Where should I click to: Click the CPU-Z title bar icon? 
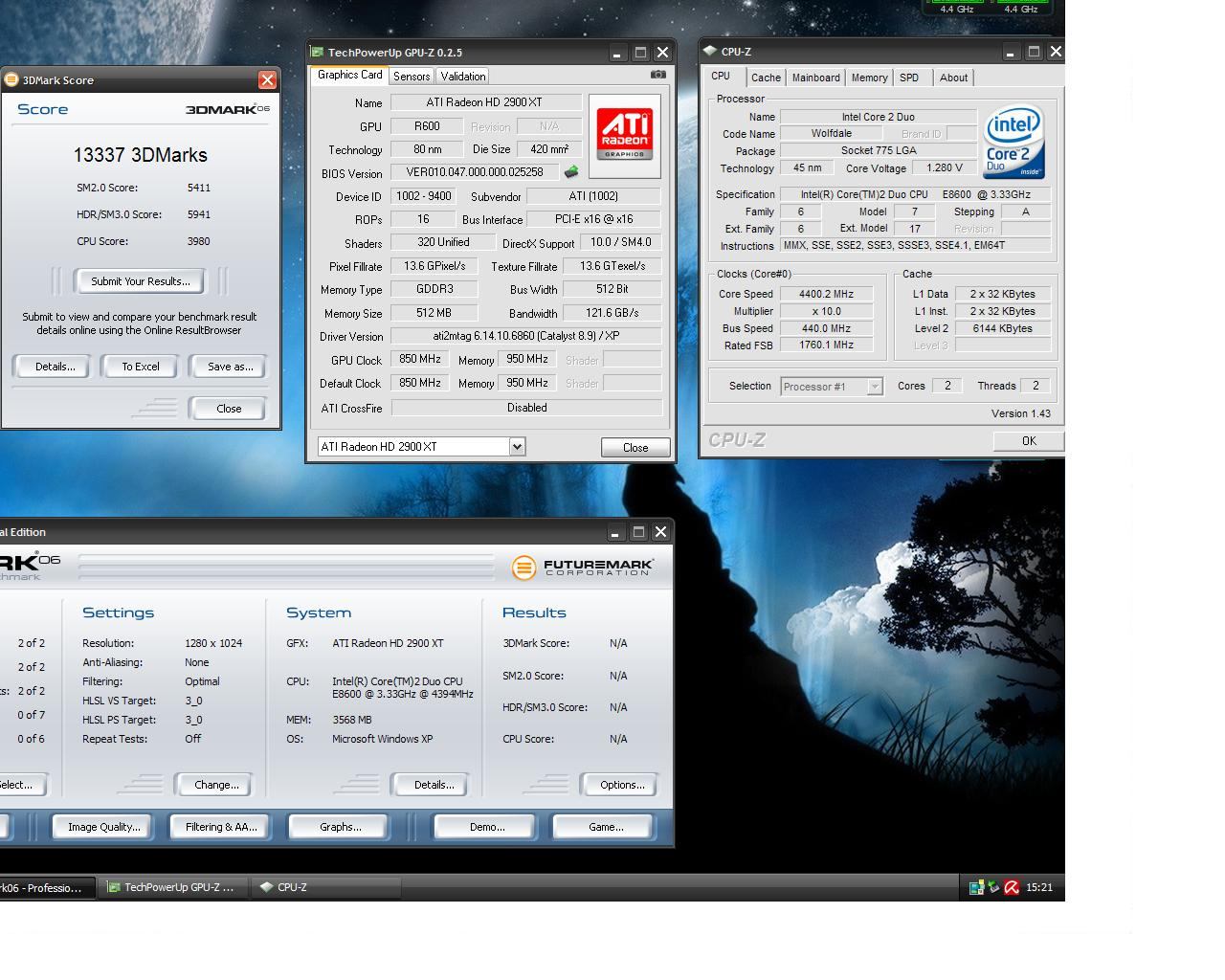point(709,52)
